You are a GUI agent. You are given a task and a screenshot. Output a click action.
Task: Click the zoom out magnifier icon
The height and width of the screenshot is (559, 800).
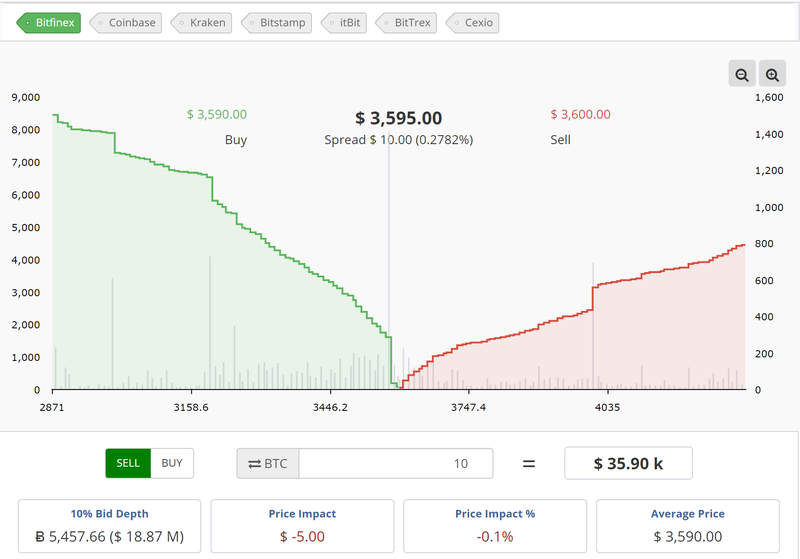click(742, 75)
